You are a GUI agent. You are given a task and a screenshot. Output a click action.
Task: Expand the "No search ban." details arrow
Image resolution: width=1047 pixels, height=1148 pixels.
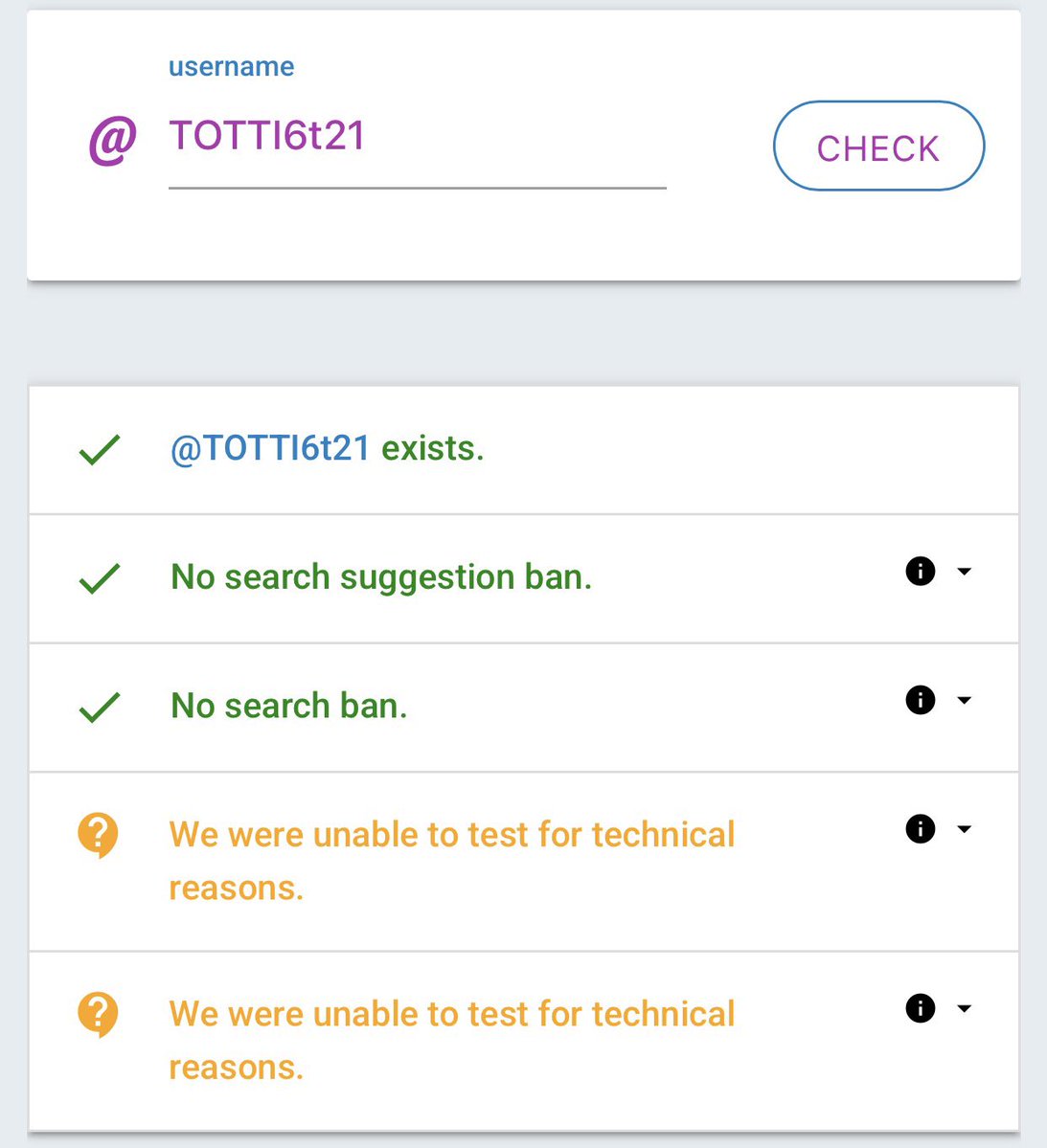point(965,700)
